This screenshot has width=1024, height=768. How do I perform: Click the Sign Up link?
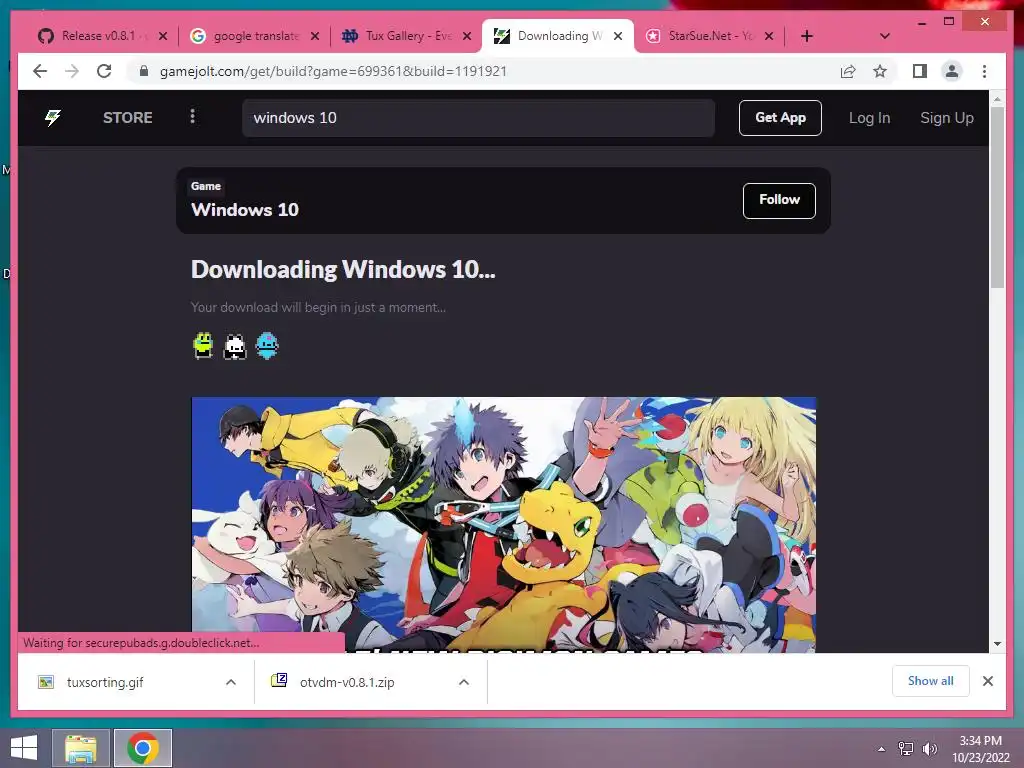[x=946, y=118]
